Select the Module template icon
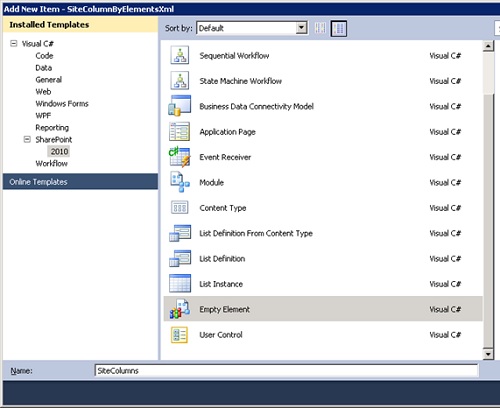 coord(180,182)
